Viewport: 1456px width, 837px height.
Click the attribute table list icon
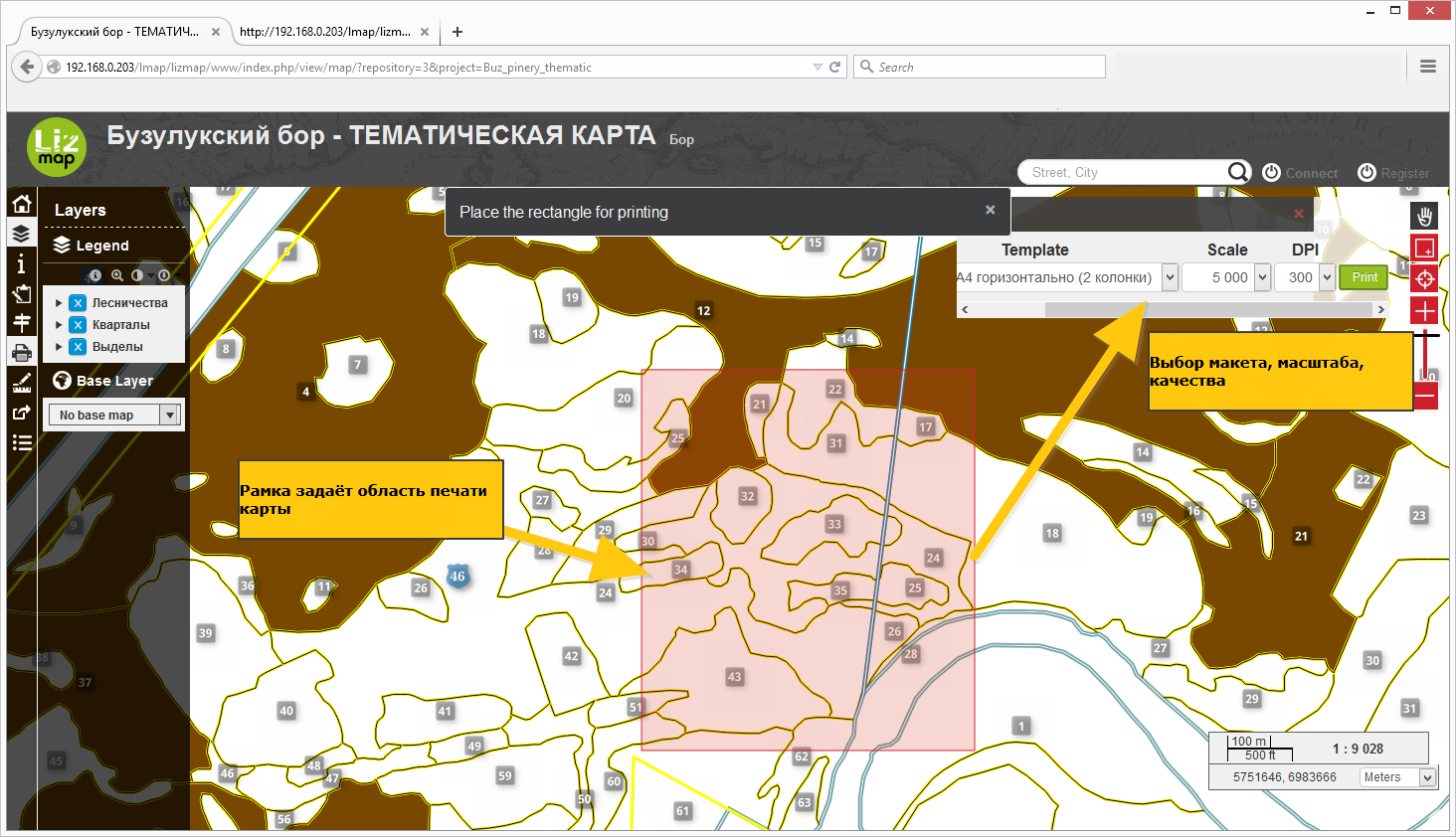tap(22, 442)
